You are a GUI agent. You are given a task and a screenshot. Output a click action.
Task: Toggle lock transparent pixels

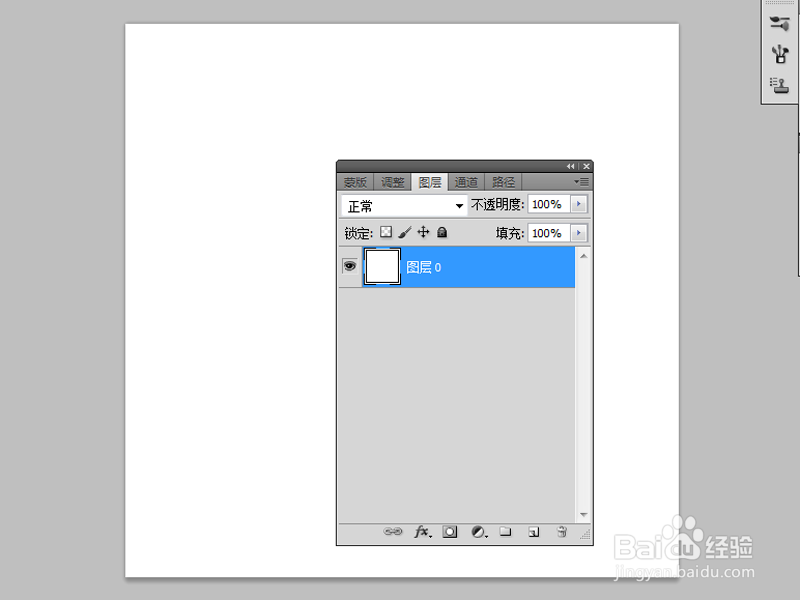pos(386,232)
